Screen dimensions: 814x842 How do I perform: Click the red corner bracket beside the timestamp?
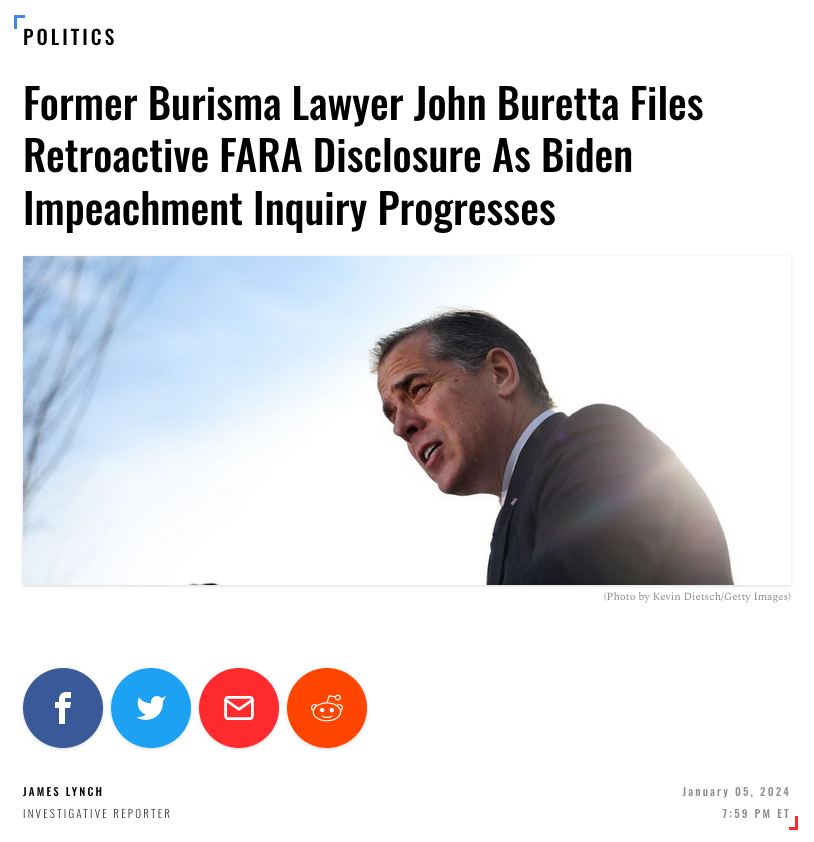point(794,823)
